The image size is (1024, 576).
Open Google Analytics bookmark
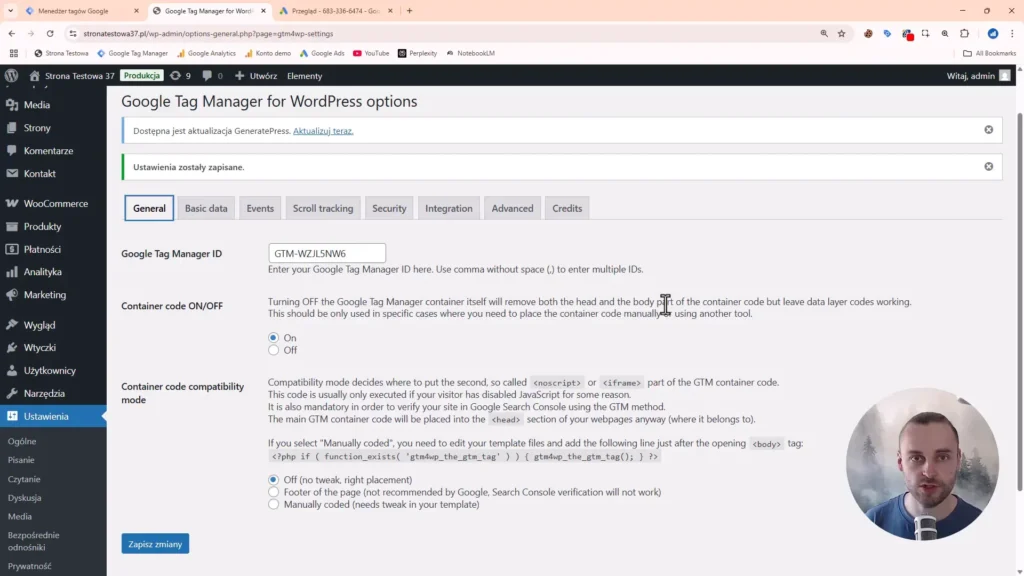pyautogui.click(x=206, y=53)
